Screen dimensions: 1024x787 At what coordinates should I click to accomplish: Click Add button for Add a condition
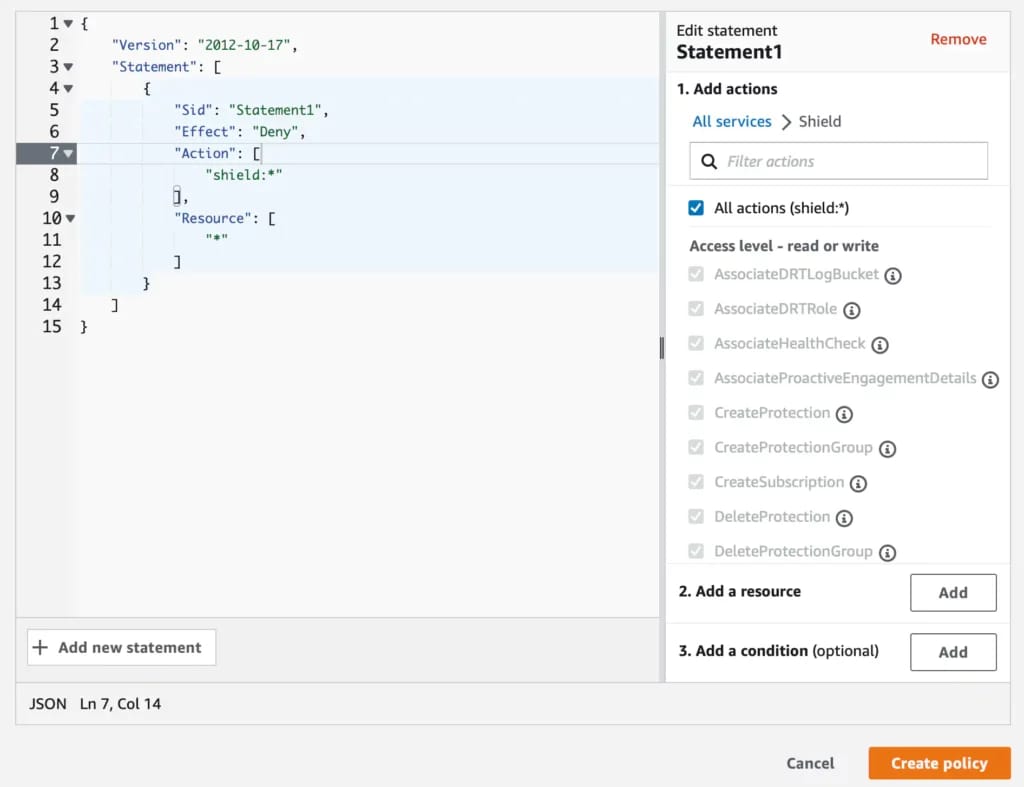pyautogui.click(x=953, y=652)
